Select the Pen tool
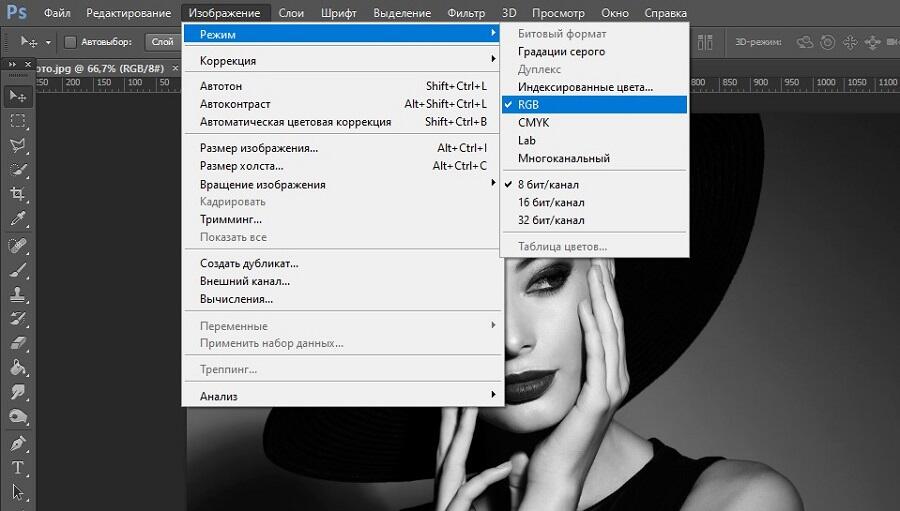The image size is (900, 511). [18, 443]
